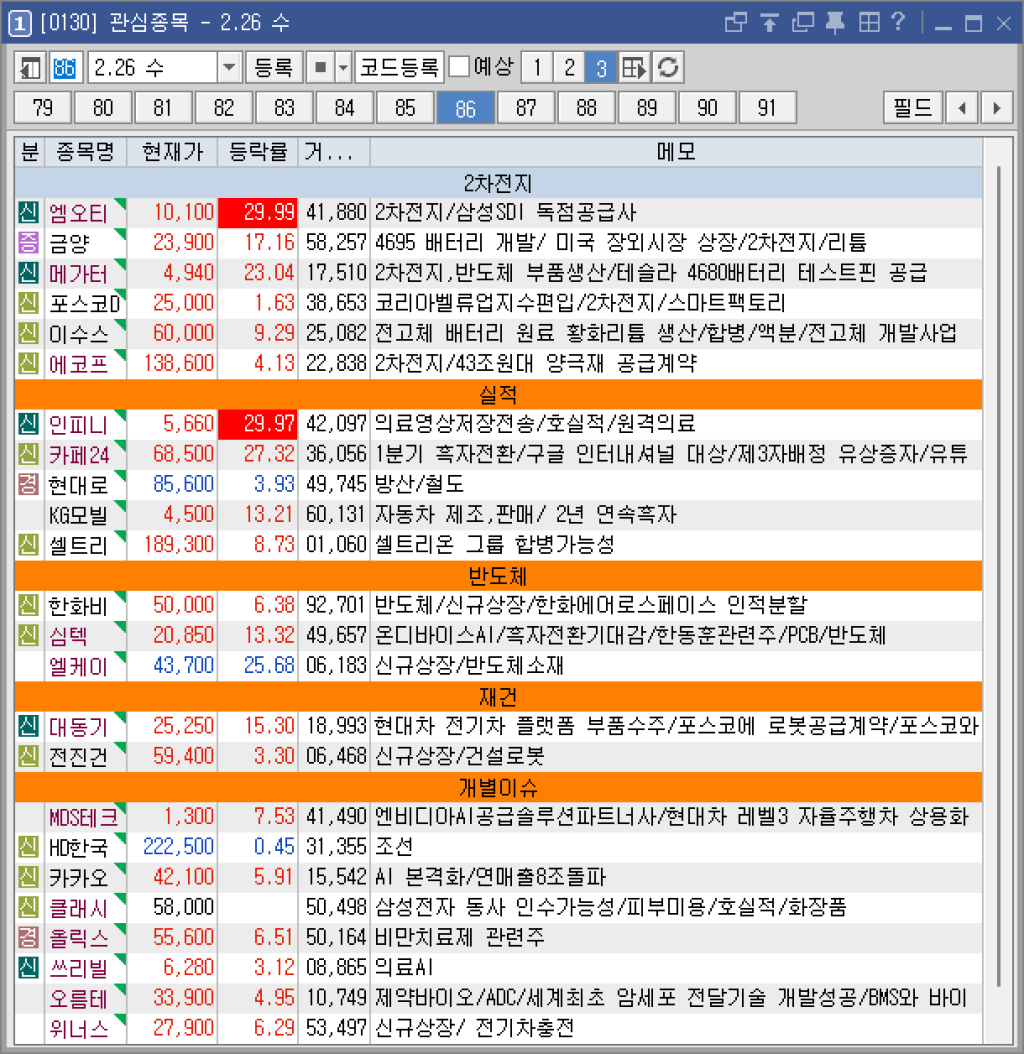
Task: Sort by the 등락률 column header
Action: tap(258, 152)
